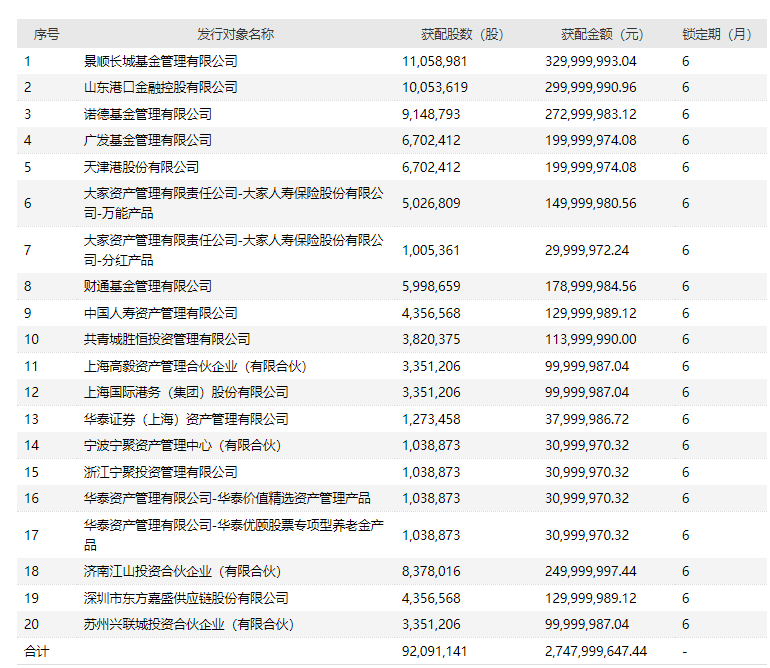Click share count 3,820,375
770x668 pixels.
click(x=431, y=339)
